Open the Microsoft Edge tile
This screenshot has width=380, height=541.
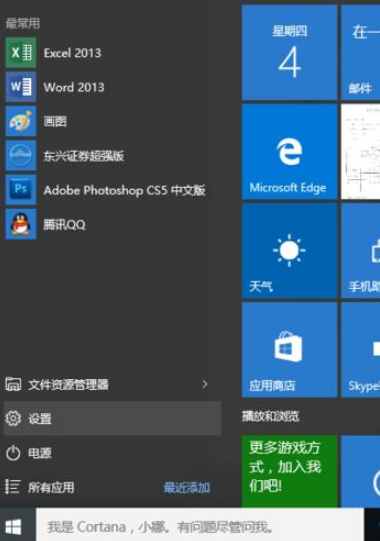click(x=289, y=151)
